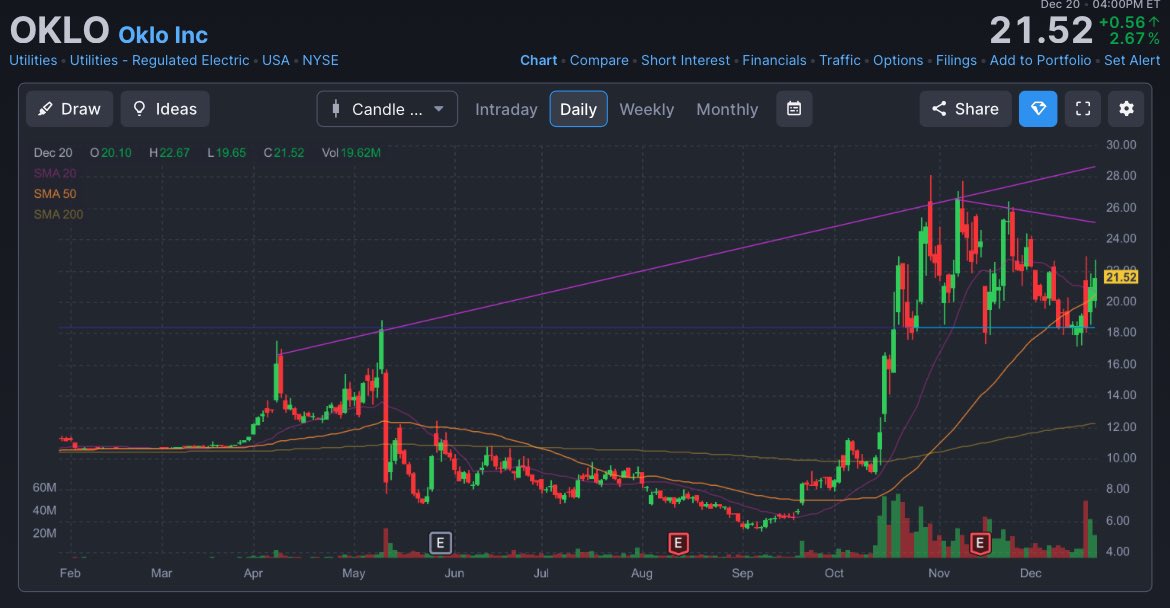The image size is (1170, 608).
Task: Open the Options link
Action: [898, 60]
